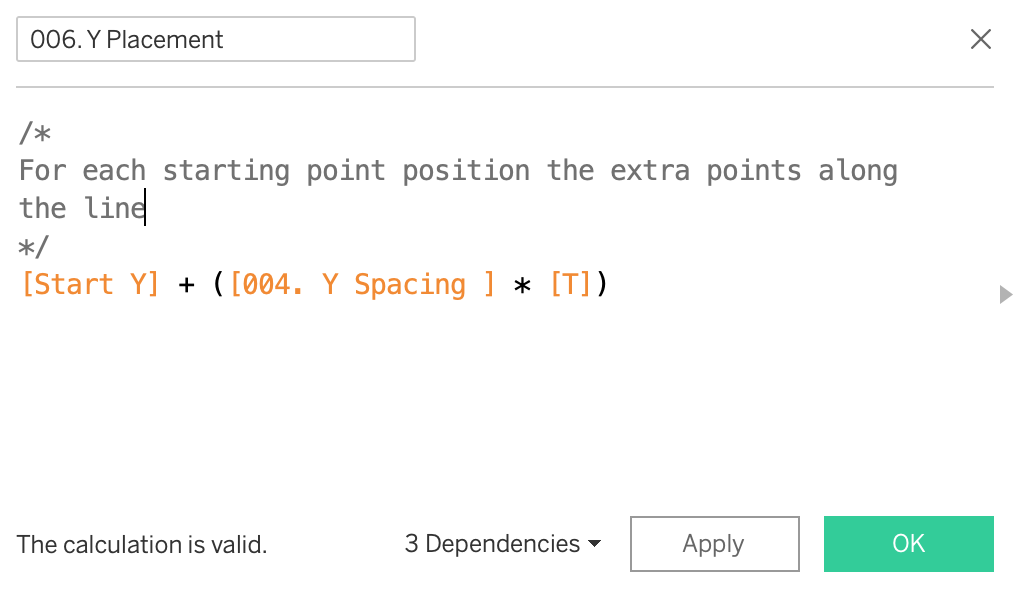Expand the function reference panel arrow
This screenshot has height=592, width=1018.
point(1006,294)
